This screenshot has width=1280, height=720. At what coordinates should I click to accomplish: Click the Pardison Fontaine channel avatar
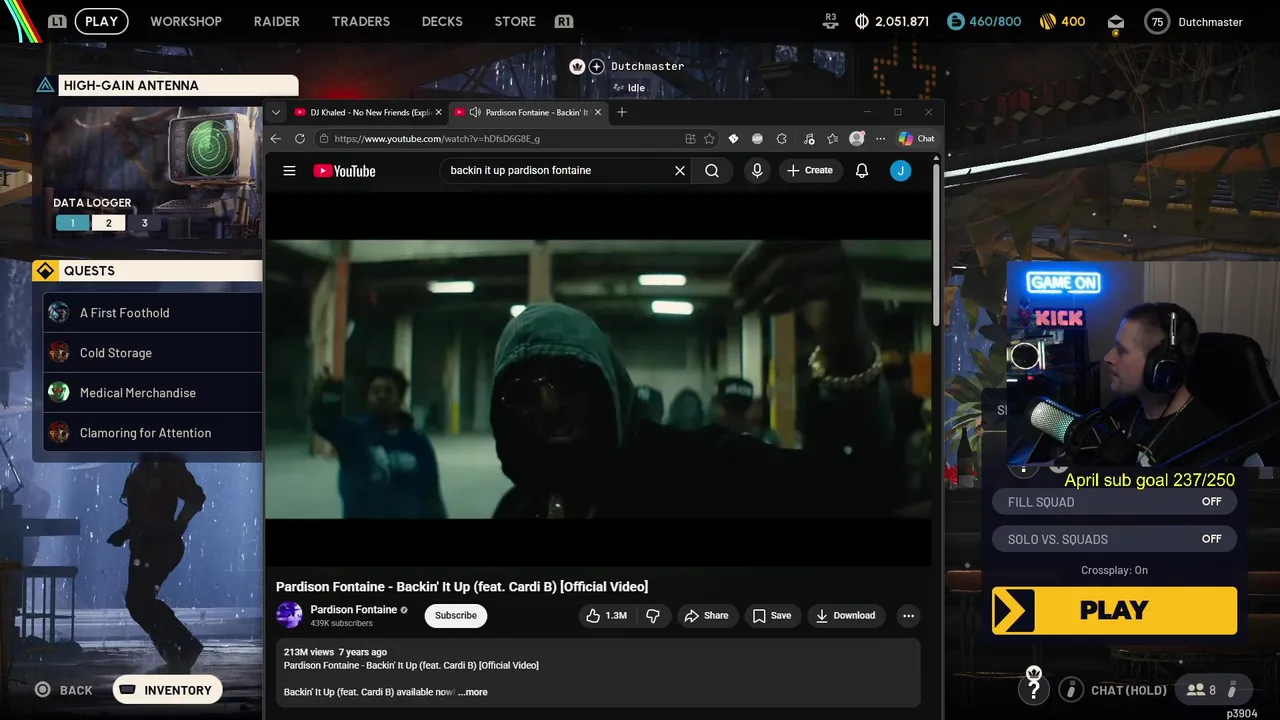point(289,615)
